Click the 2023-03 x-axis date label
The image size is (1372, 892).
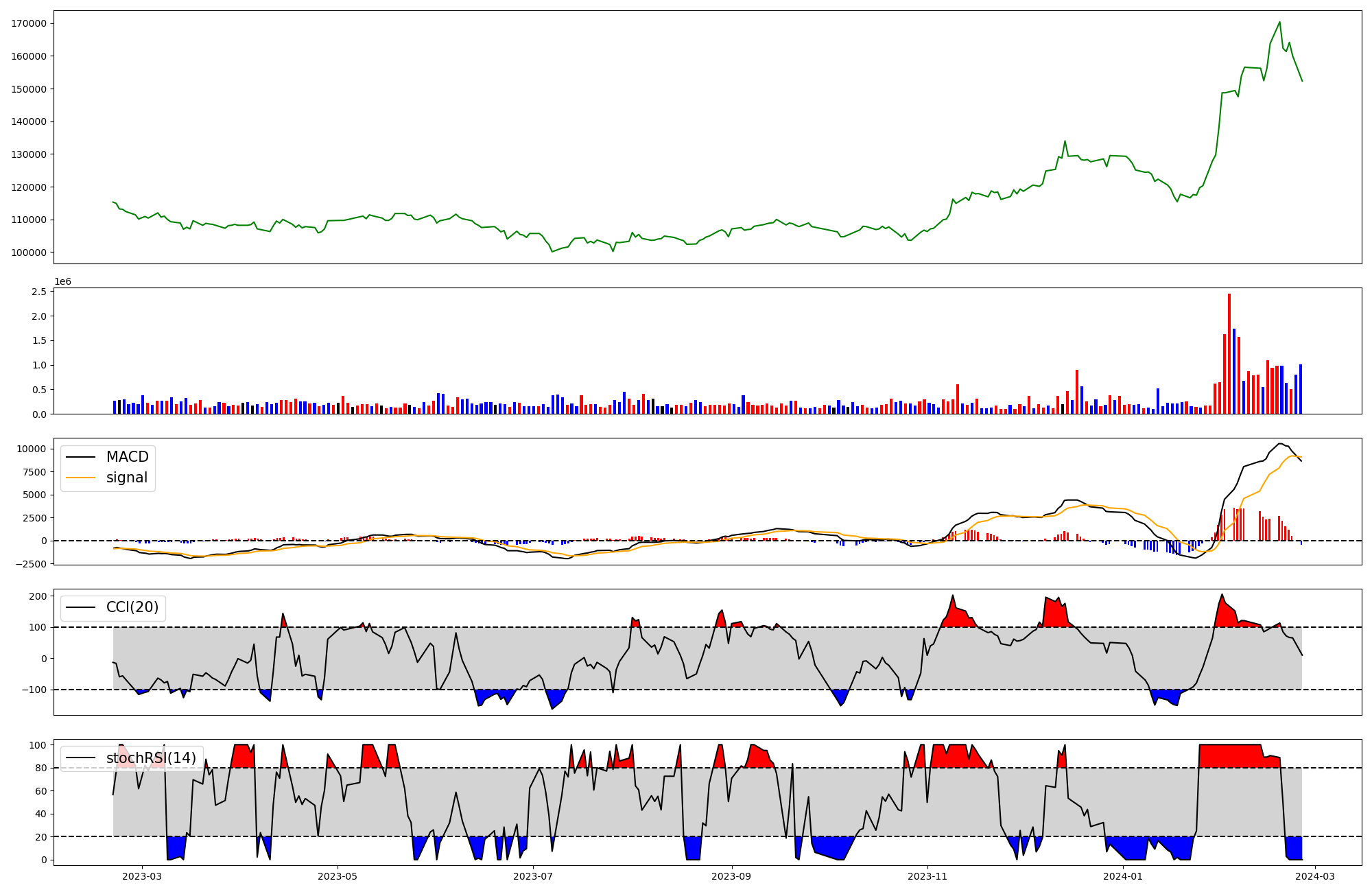[x=142, y=876]
